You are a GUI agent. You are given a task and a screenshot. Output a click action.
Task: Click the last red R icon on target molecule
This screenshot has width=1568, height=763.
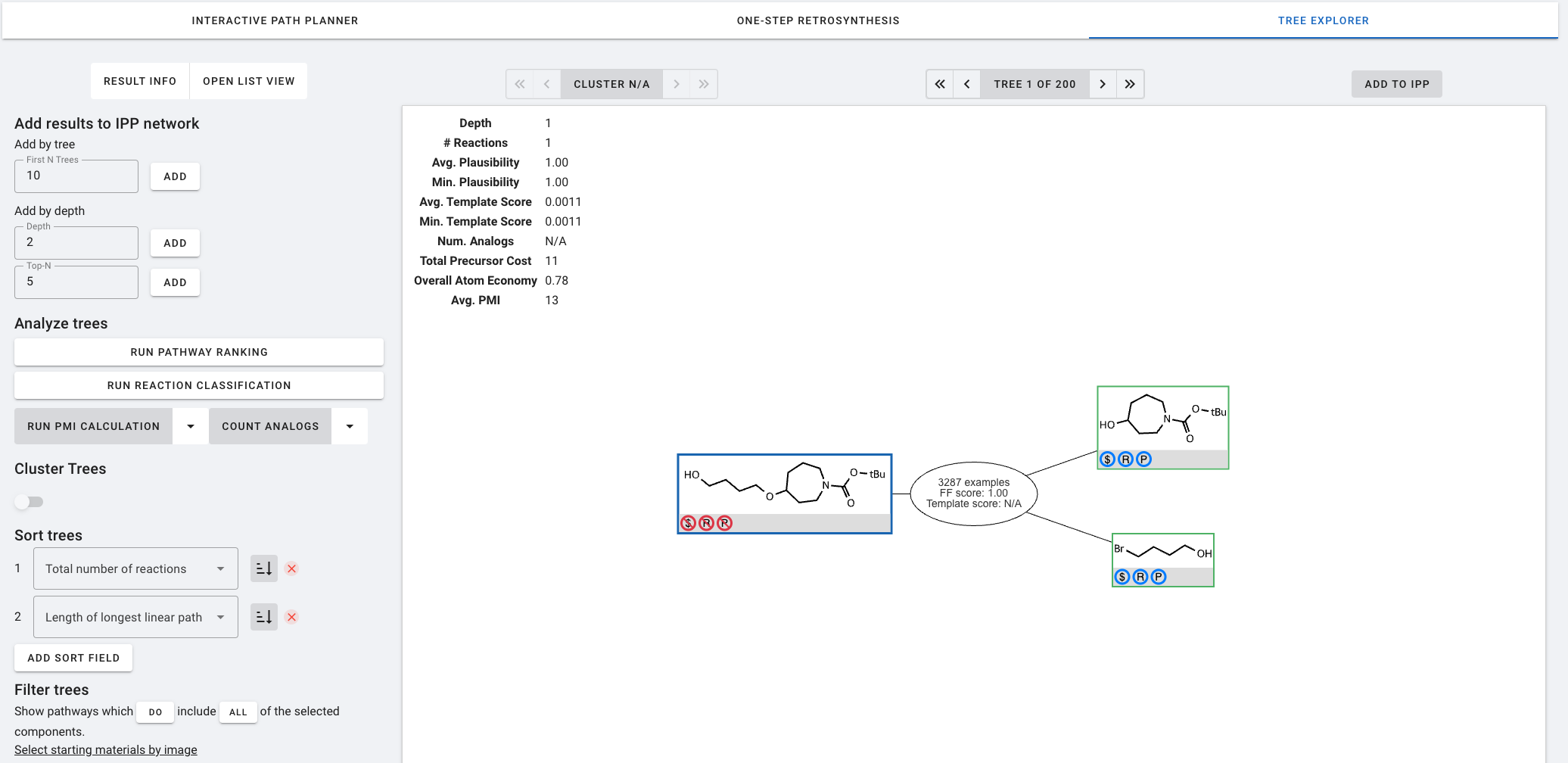click(x=724, y=523)
